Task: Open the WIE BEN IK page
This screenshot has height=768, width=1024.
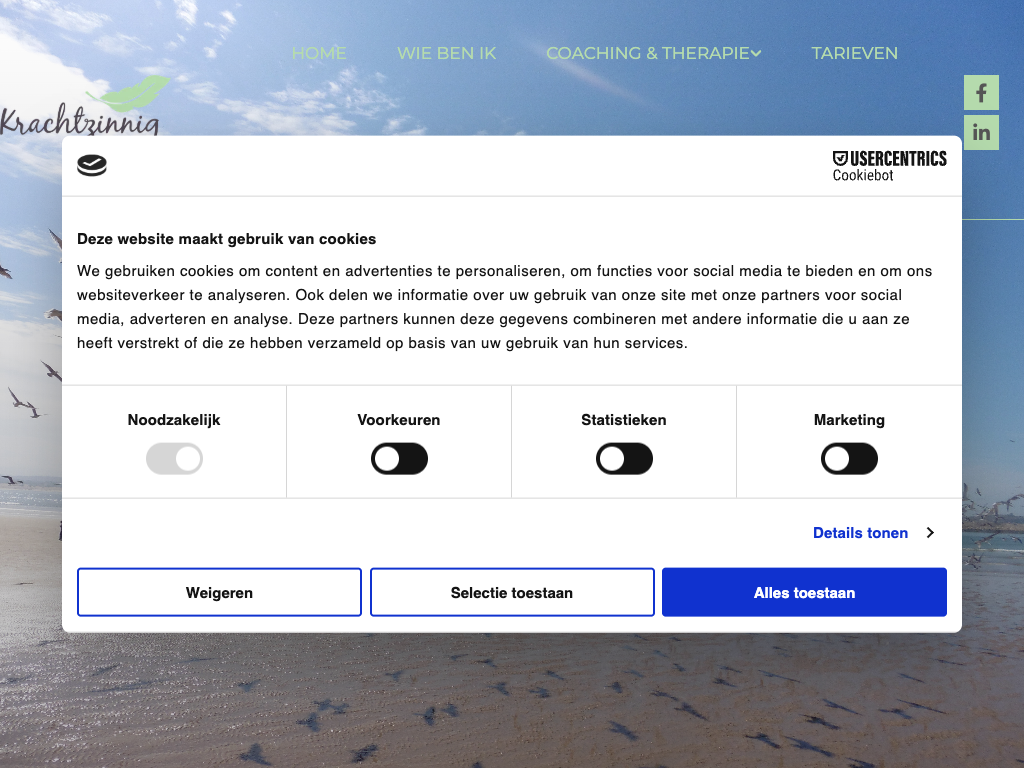Action: (446, 53)
